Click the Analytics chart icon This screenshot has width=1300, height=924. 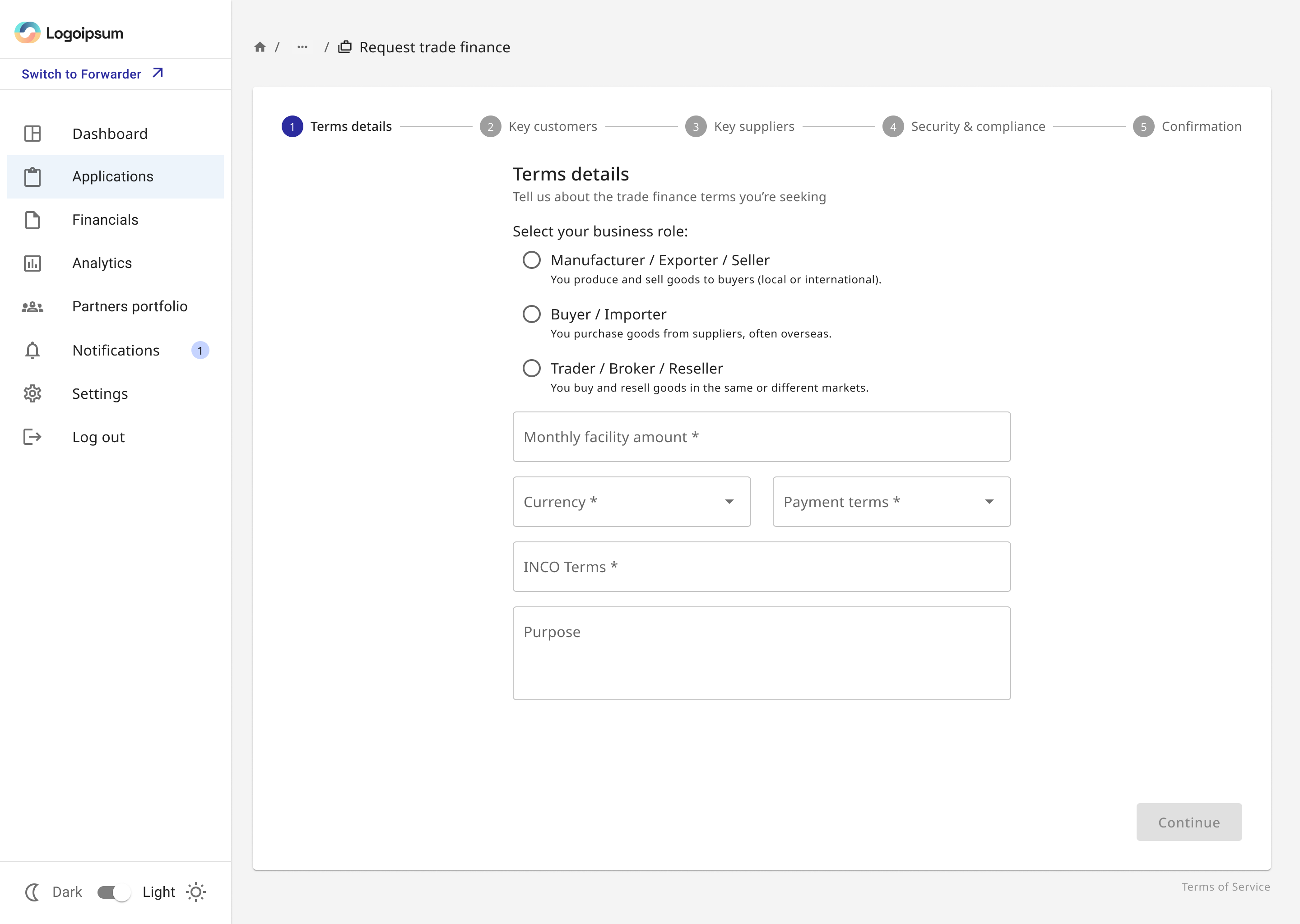32,263
